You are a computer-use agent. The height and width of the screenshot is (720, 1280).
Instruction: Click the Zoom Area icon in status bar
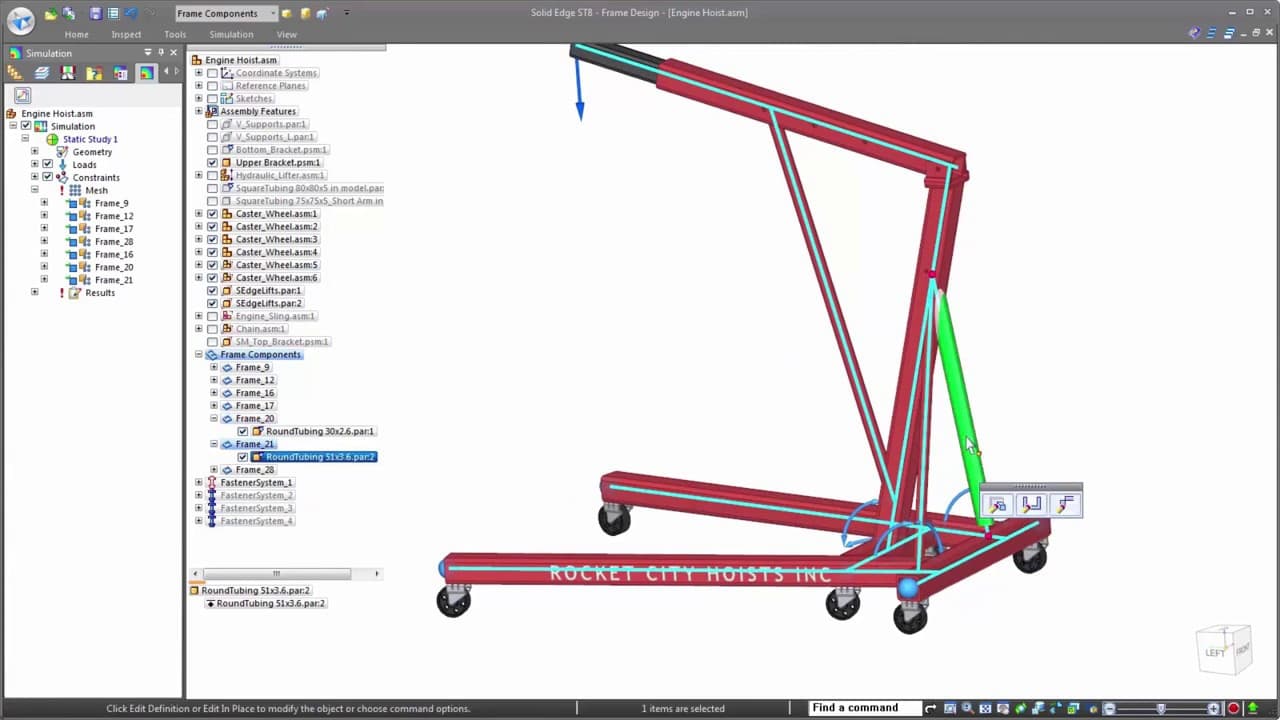point(950,709)
